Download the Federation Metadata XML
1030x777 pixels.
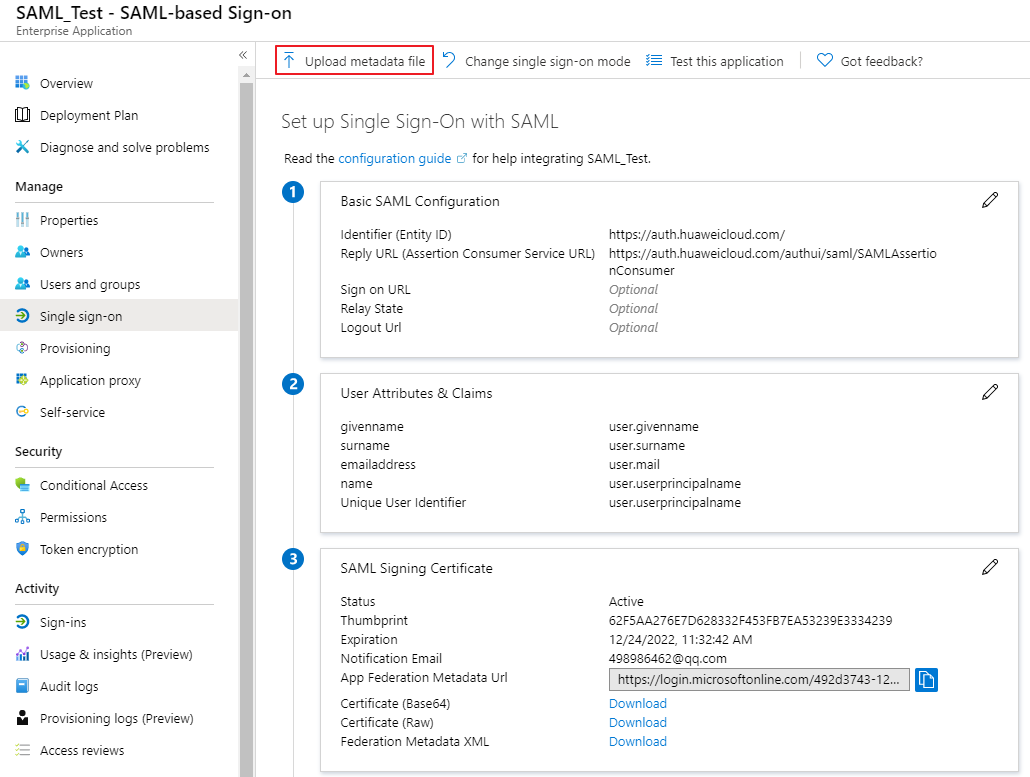(x=637, y=741)
